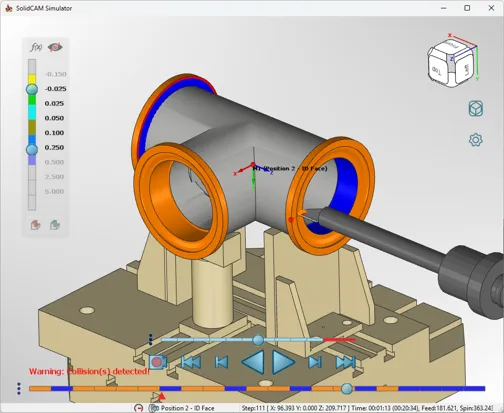Click the cyan color band on the scale
Screen dimensions: 504x413
tap(32, 112)
